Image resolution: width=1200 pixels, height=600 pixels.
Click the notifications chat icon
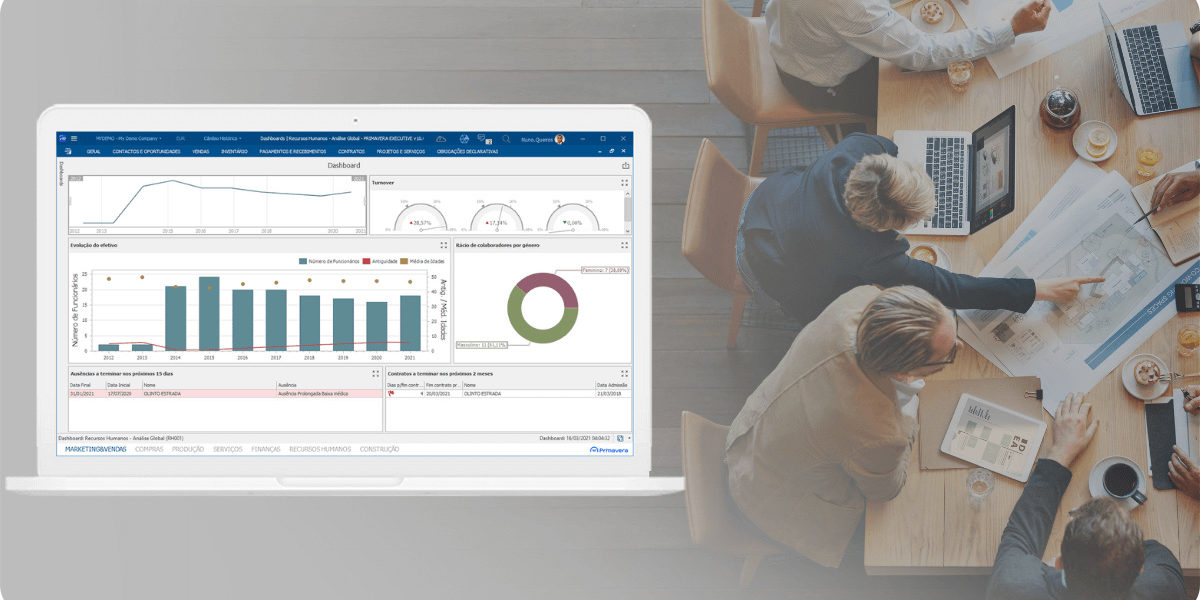[484, 139]
